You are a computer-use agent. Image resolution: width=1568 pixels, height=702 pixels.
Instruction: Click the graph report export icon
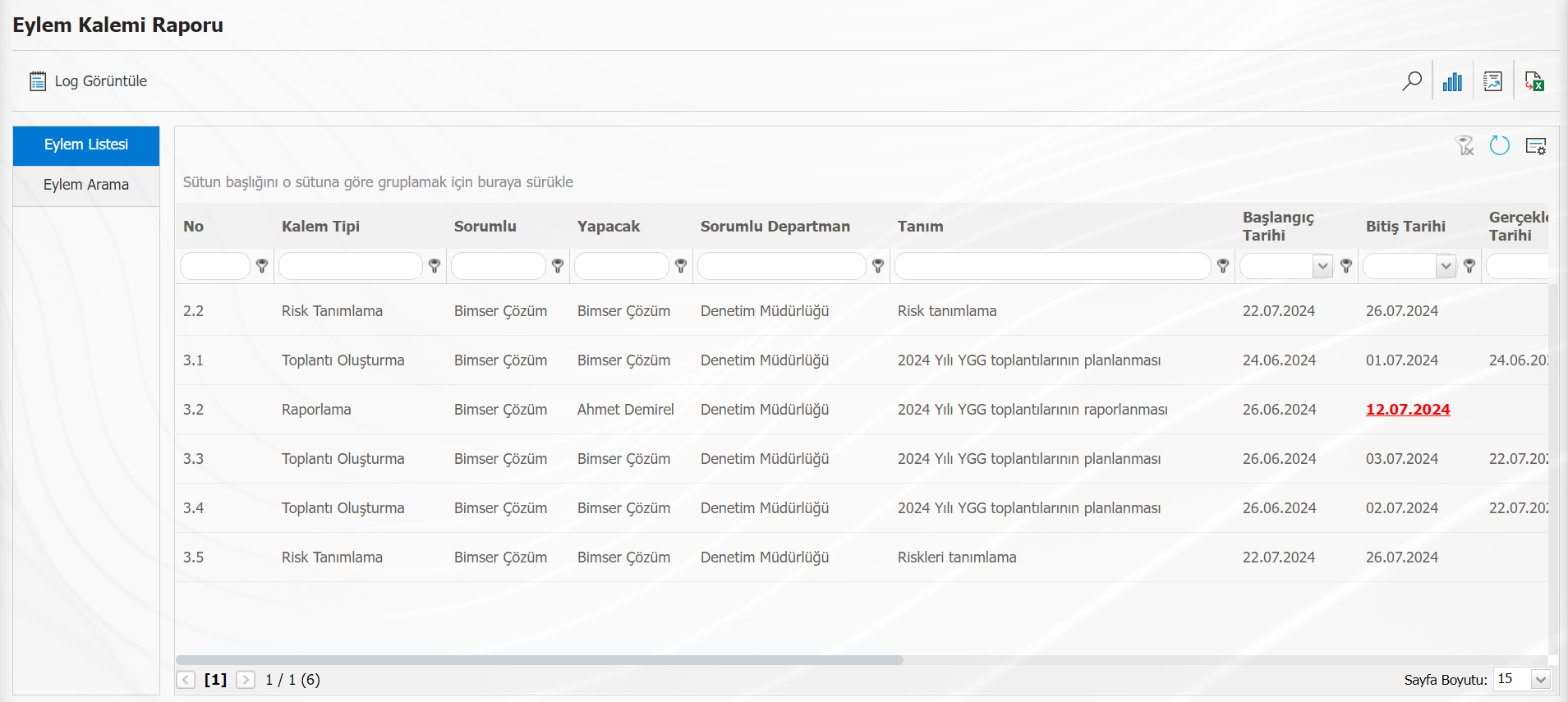tap(1493, 81)
